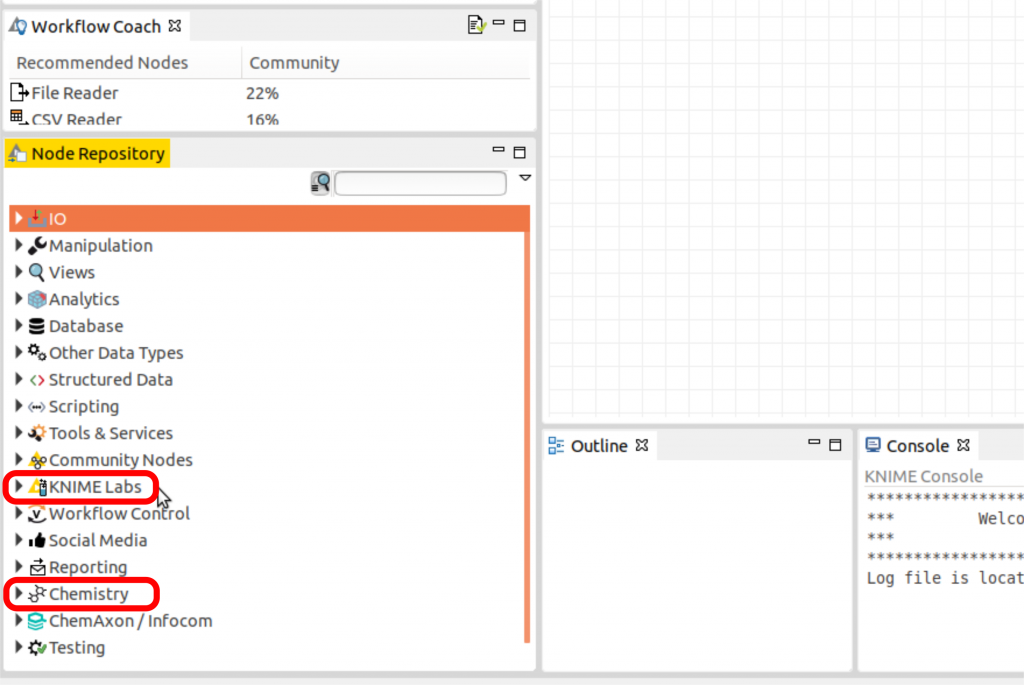Maximize the Outline panel
This screenshot has height=685, width=1024.
(x=835, y=445)
